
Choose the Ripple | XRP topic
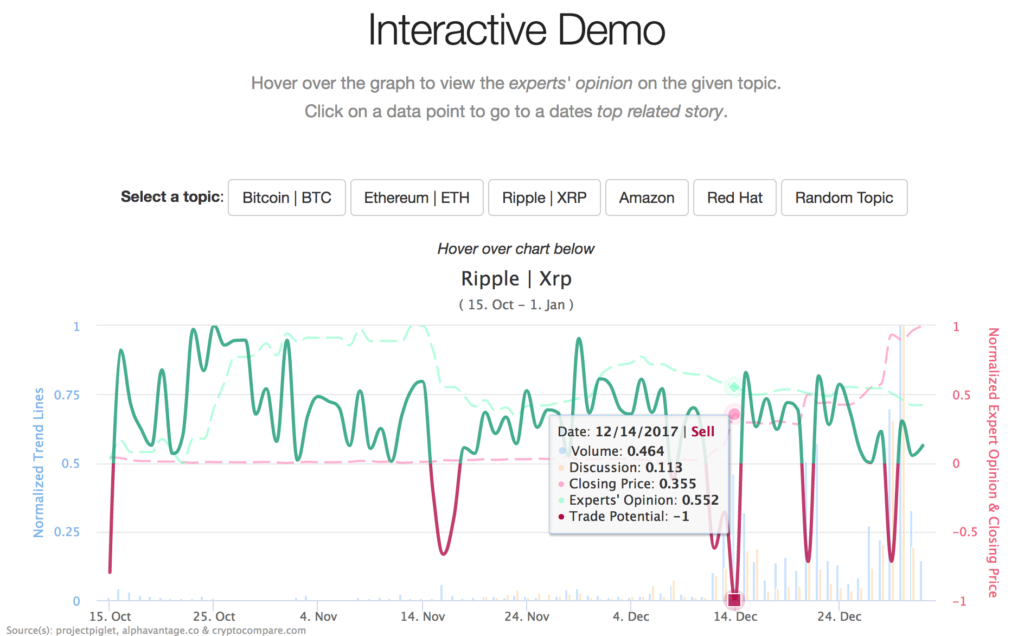coord(544,198)
